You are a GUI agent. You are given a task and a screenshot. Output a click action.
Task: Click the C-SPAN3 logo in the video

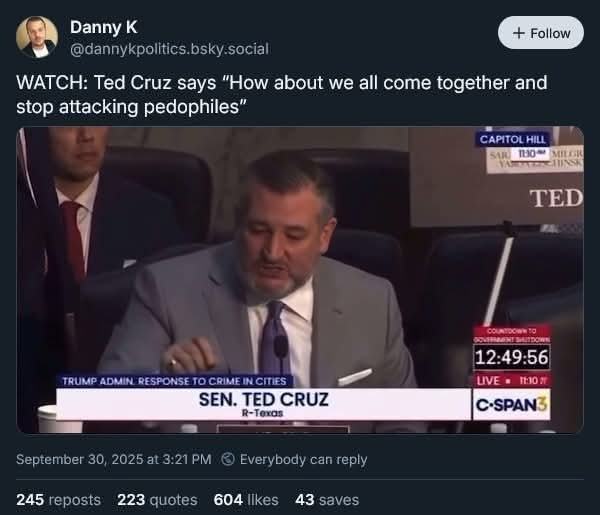click(x=512, y=403)
